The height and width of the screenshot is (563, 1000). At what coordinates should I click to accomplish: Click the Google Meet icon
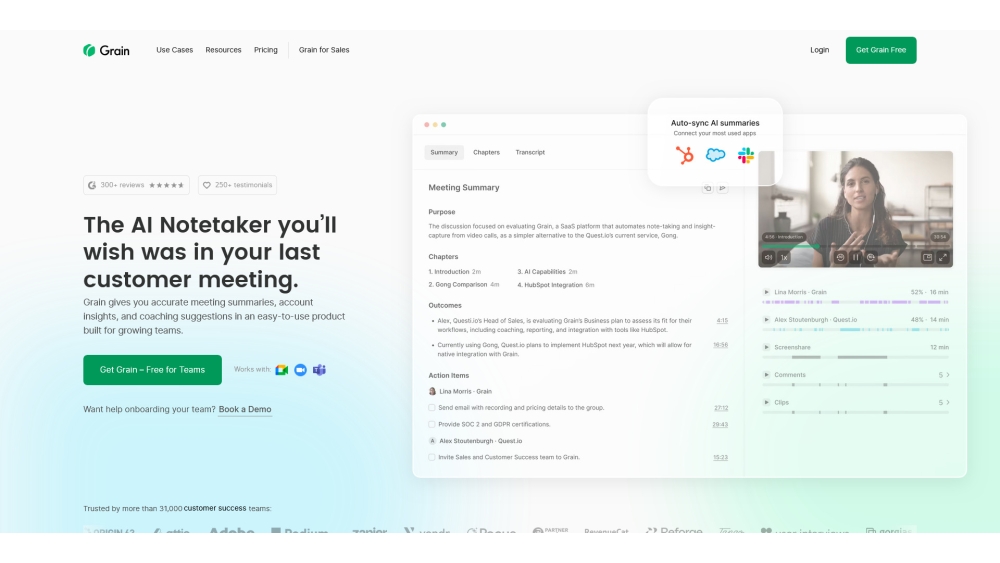(282, 370)
